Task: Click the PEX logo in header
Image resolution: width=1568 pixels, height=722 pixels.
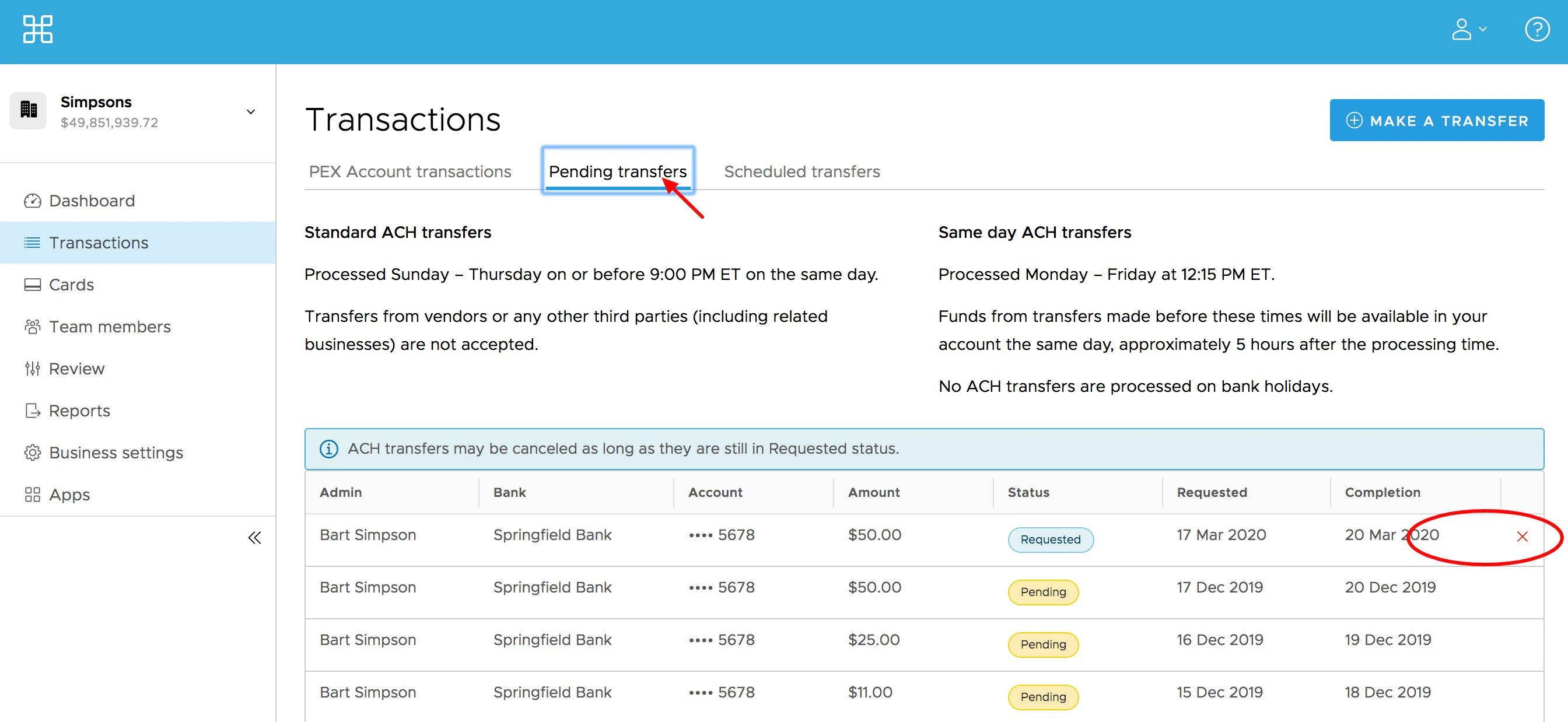Action: click(38, 29)
